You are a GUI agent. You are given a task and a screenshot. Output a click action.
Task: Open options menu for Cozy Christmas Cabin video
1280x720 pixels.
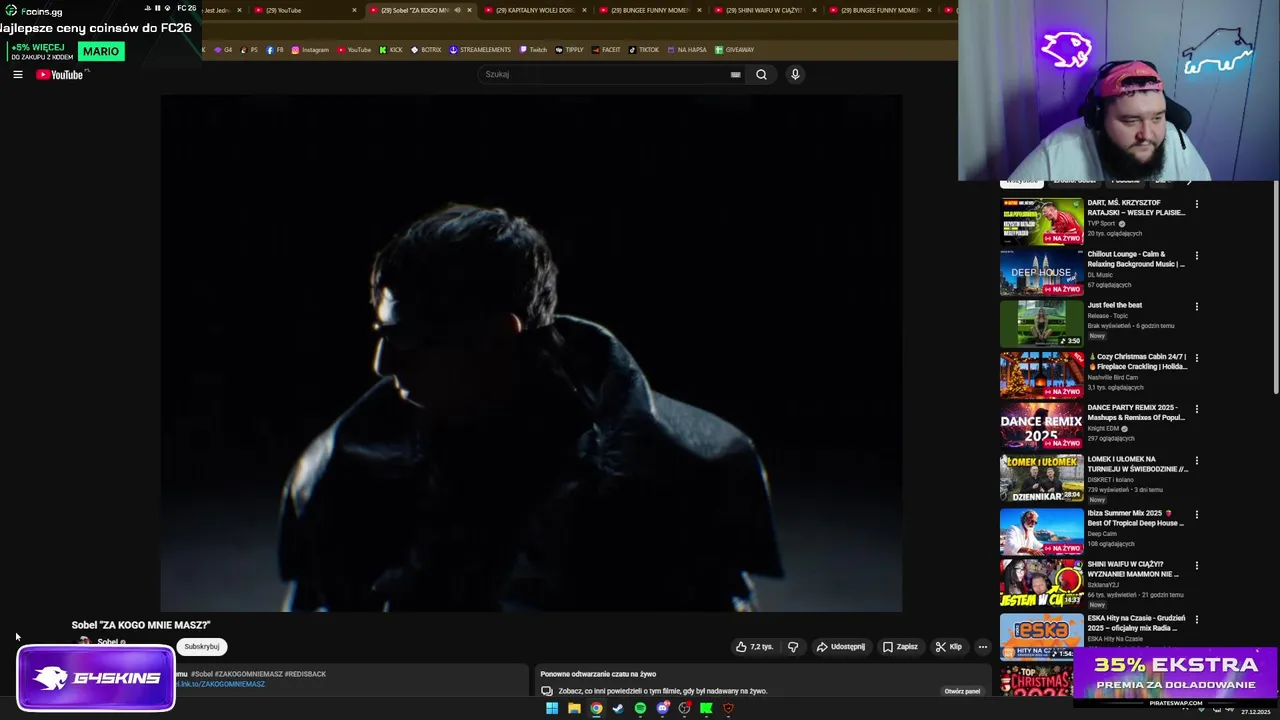coord(1196,357)
